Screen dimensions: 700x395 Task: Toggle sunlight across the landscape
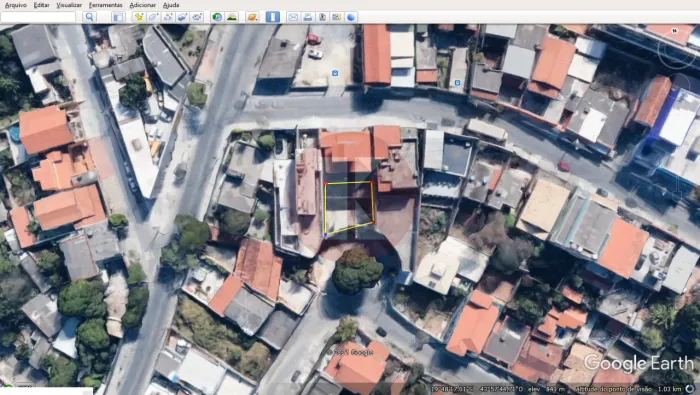[232, 17]
